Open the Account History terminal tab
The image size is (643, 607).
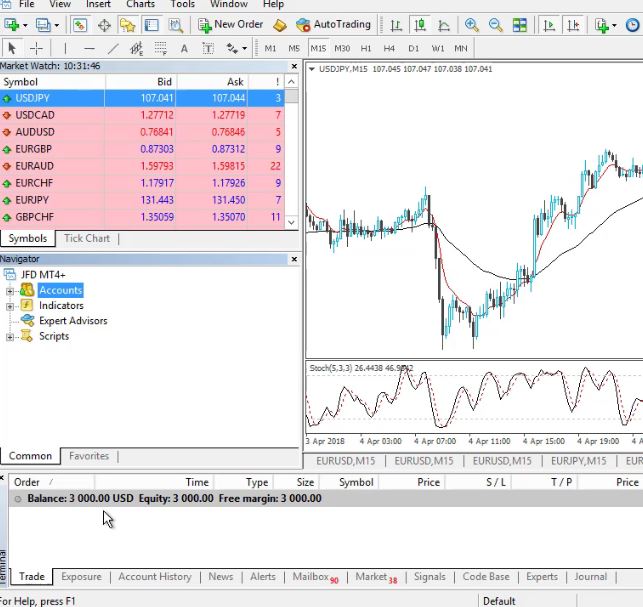(x=155, y=577)
